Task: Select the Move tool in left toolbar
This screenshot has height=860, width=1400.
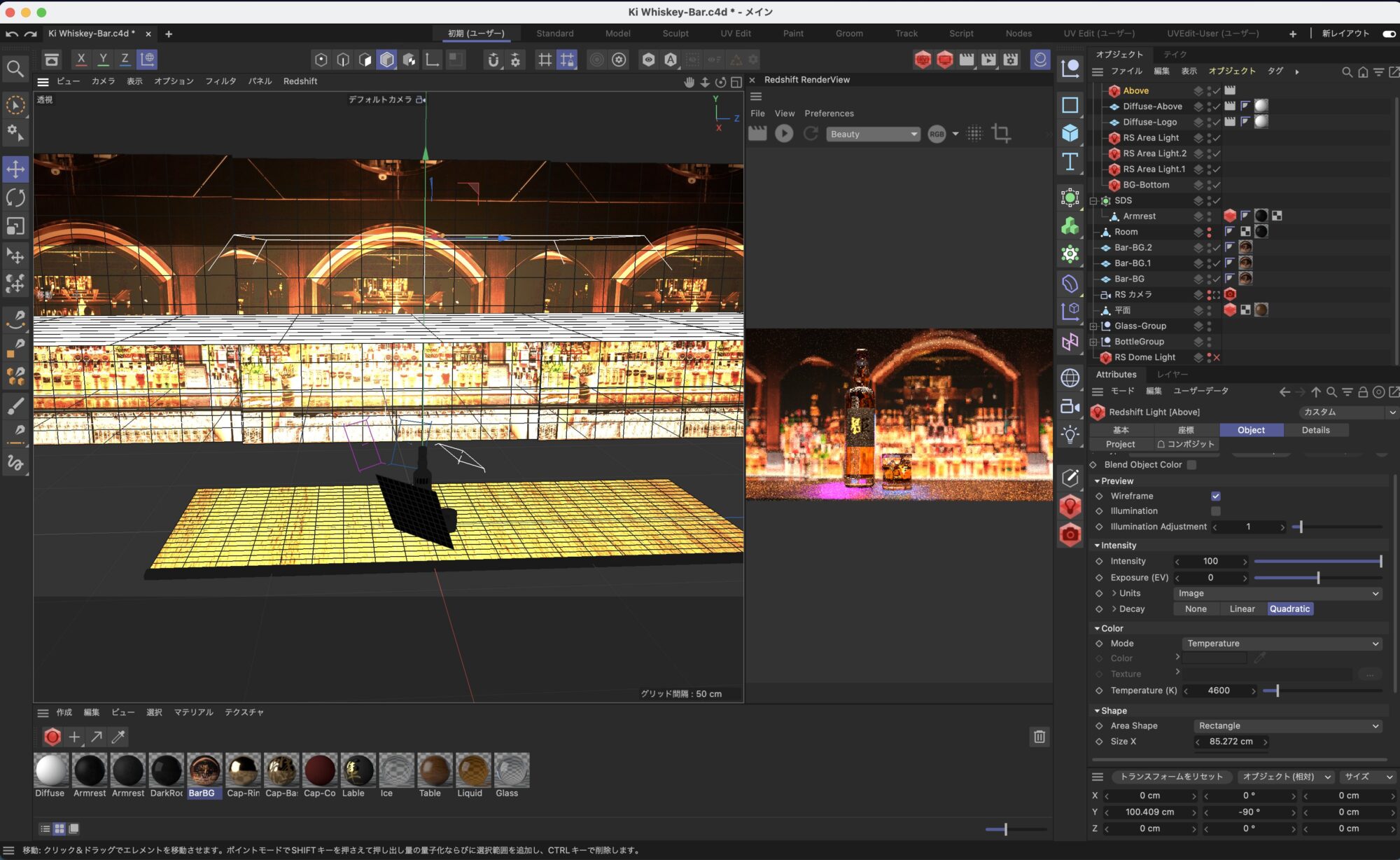Action: 15,169
